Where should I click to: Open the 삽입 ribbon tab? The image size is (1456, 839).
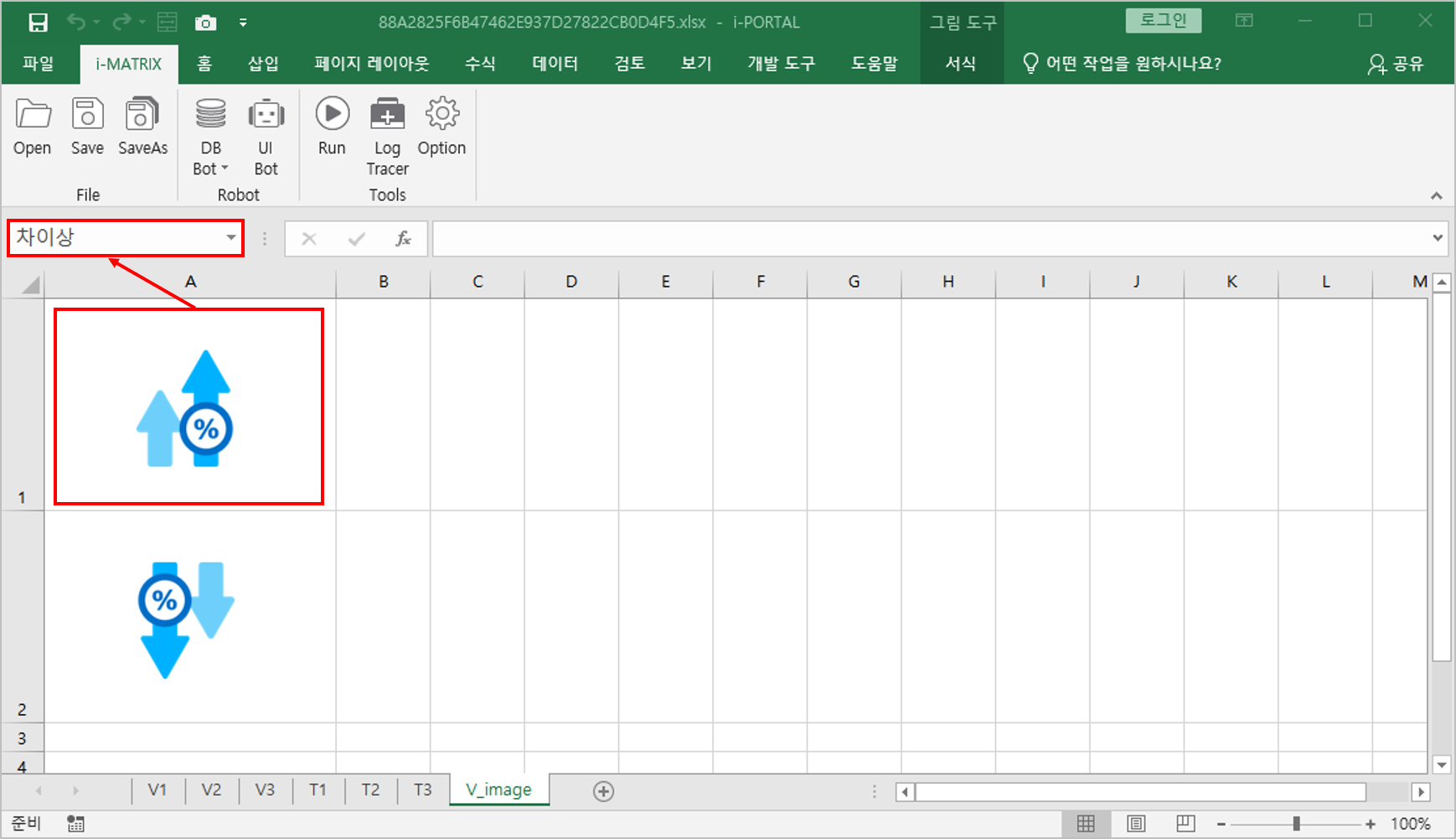(263, 64)
